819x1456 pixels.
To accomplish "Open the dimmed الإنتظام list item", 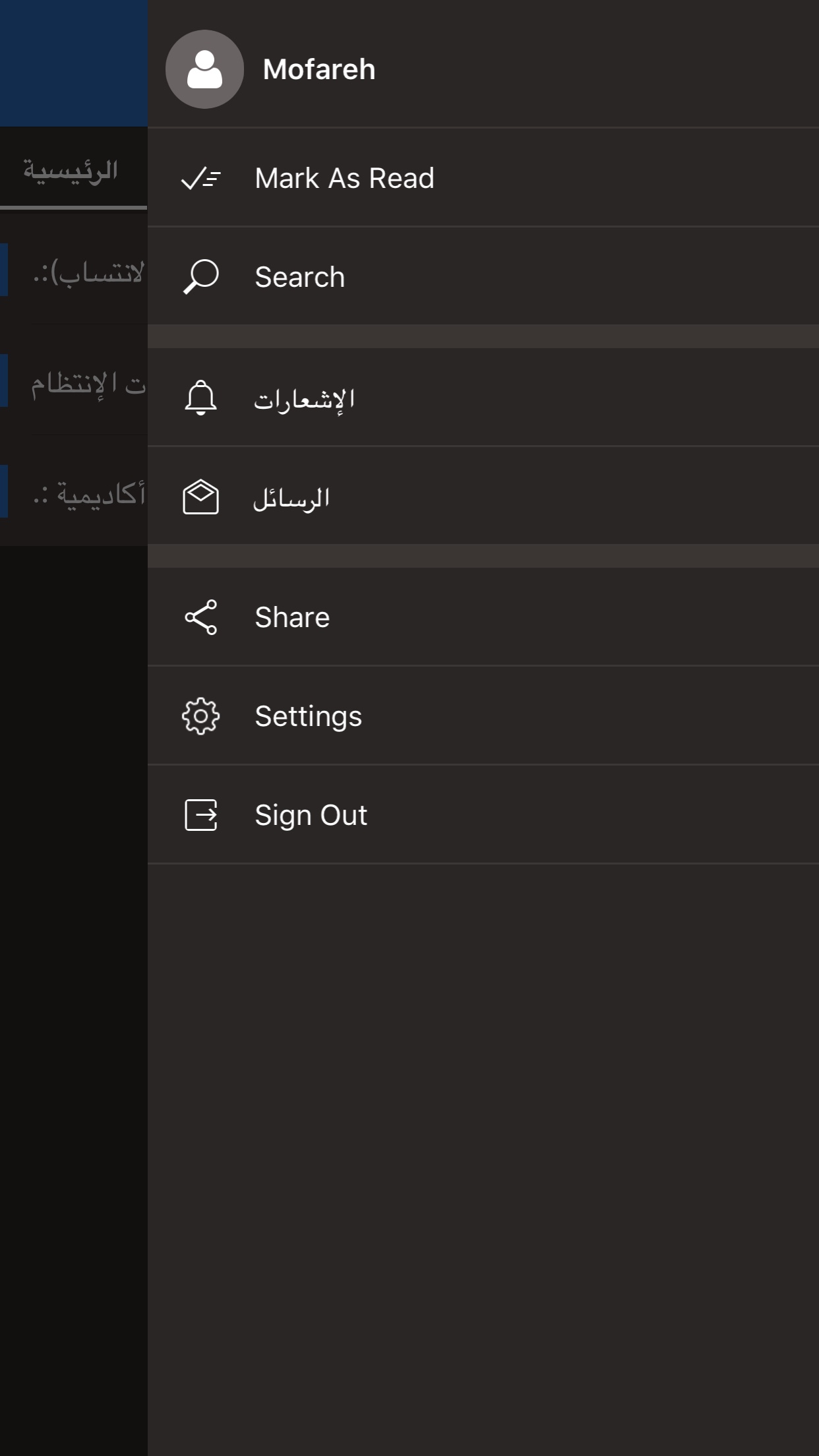I will click(74, 381).
